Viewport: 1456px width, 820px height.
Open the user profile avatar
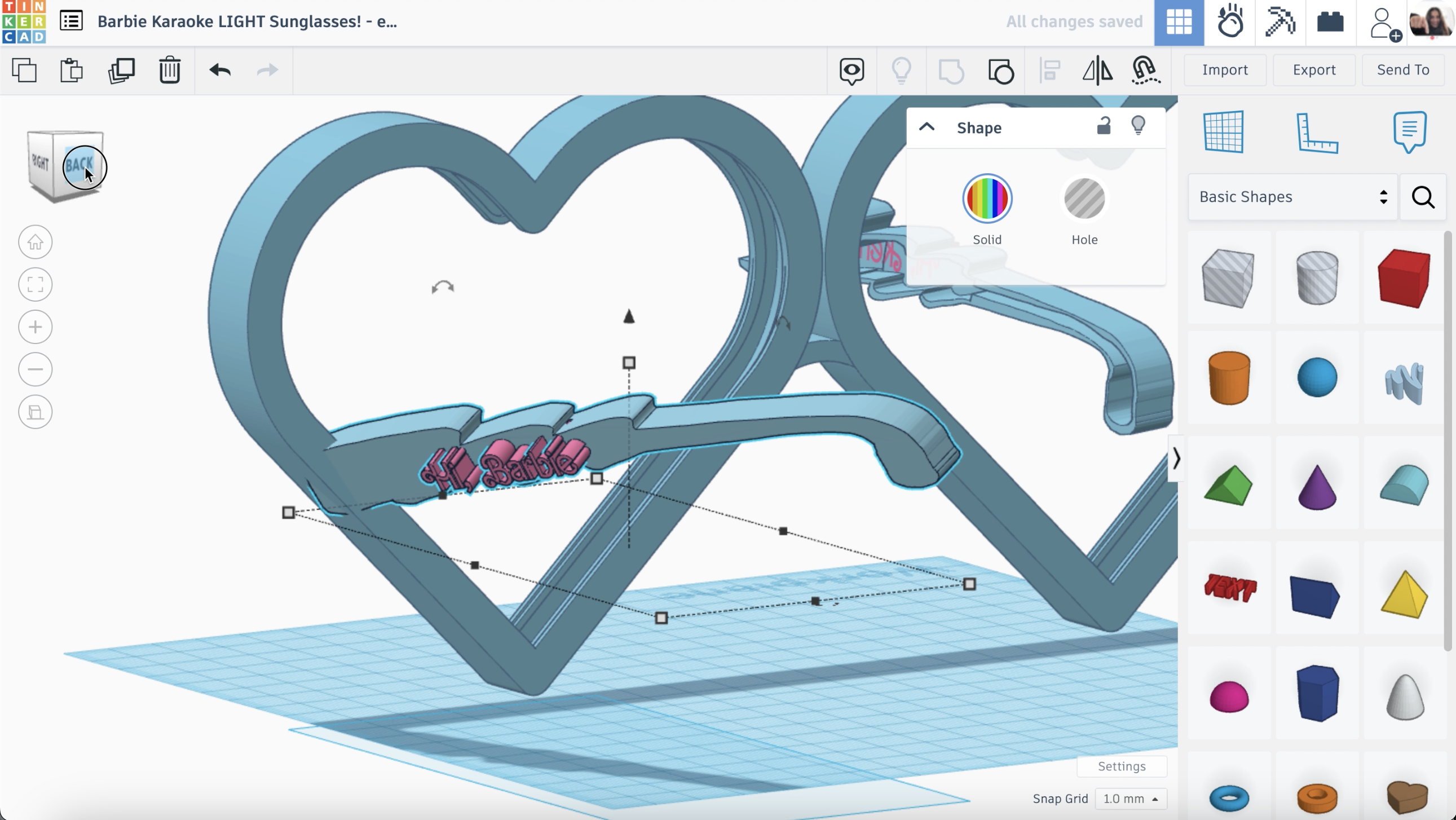1431,21
